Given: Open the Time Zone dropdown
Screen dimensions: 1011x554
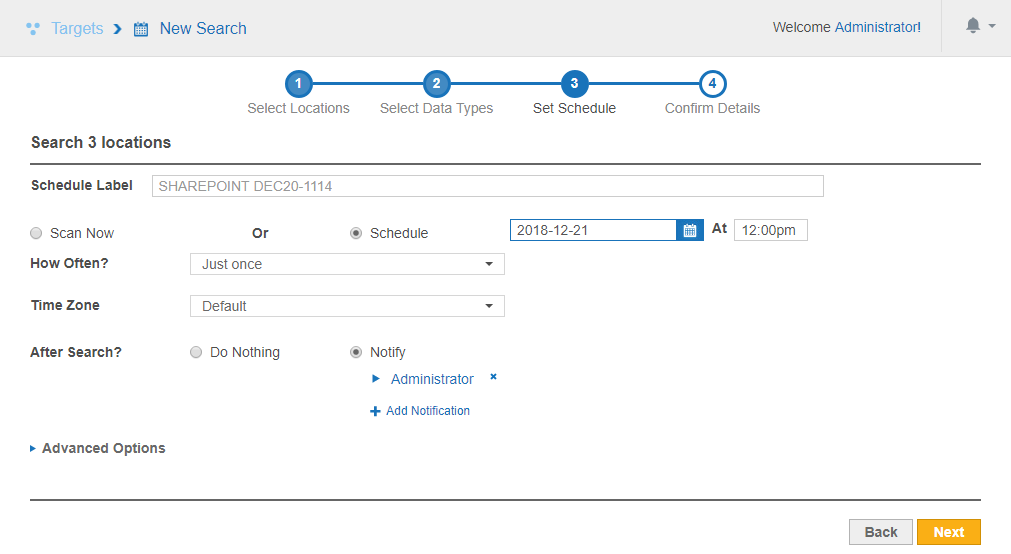Looking at the screenshot, I should point(347,306).
